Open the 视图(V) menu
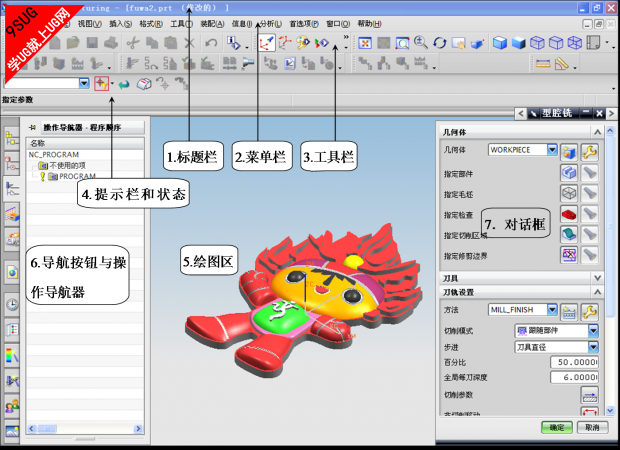This screenshot has height=450, width=620. coord(90,24)
